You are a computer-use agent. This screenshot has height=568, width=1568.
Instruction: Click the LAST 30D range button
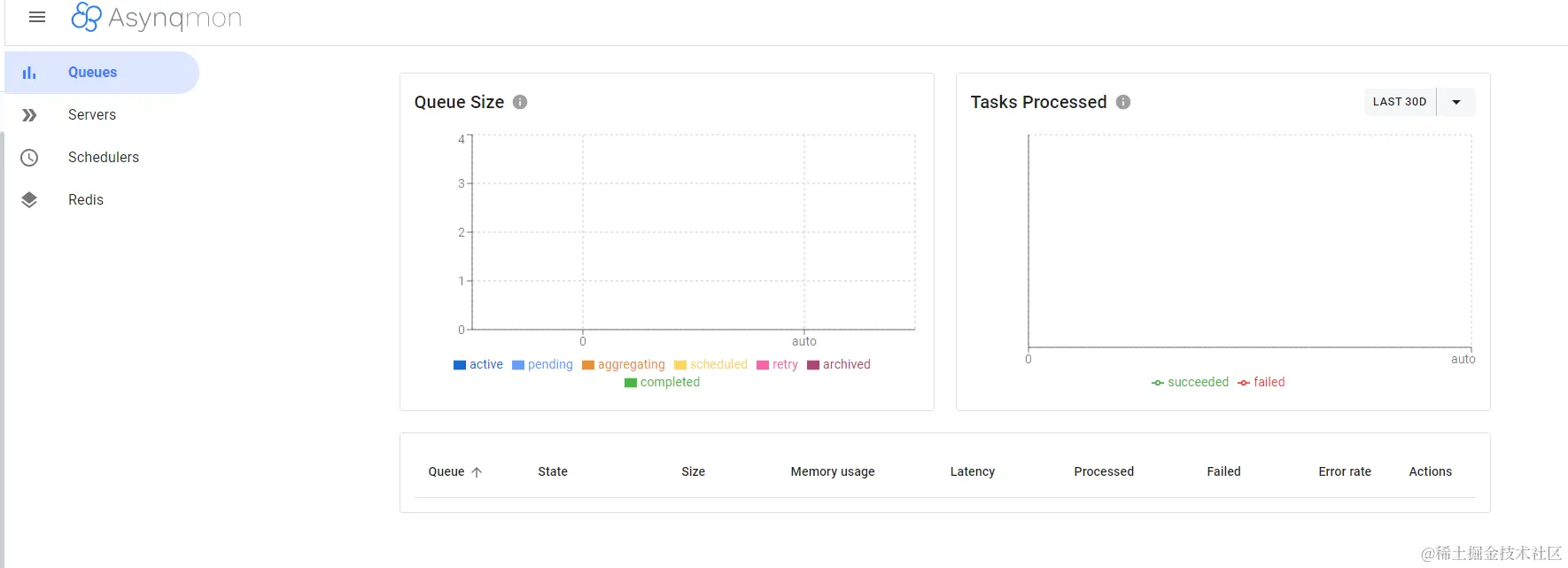click(x=1400, y=102)
